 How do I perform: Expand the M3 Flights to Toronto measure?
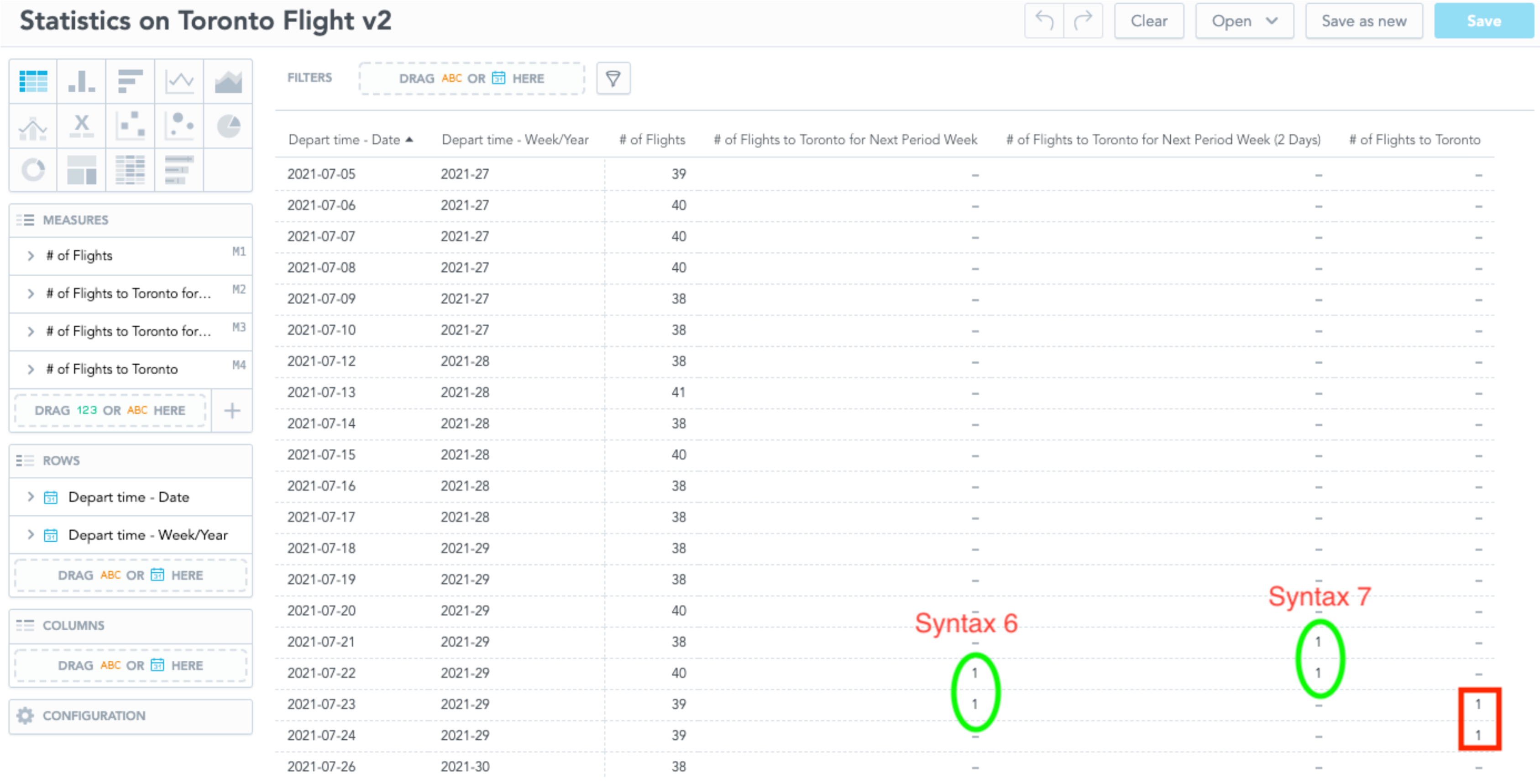tap(31, 331)
